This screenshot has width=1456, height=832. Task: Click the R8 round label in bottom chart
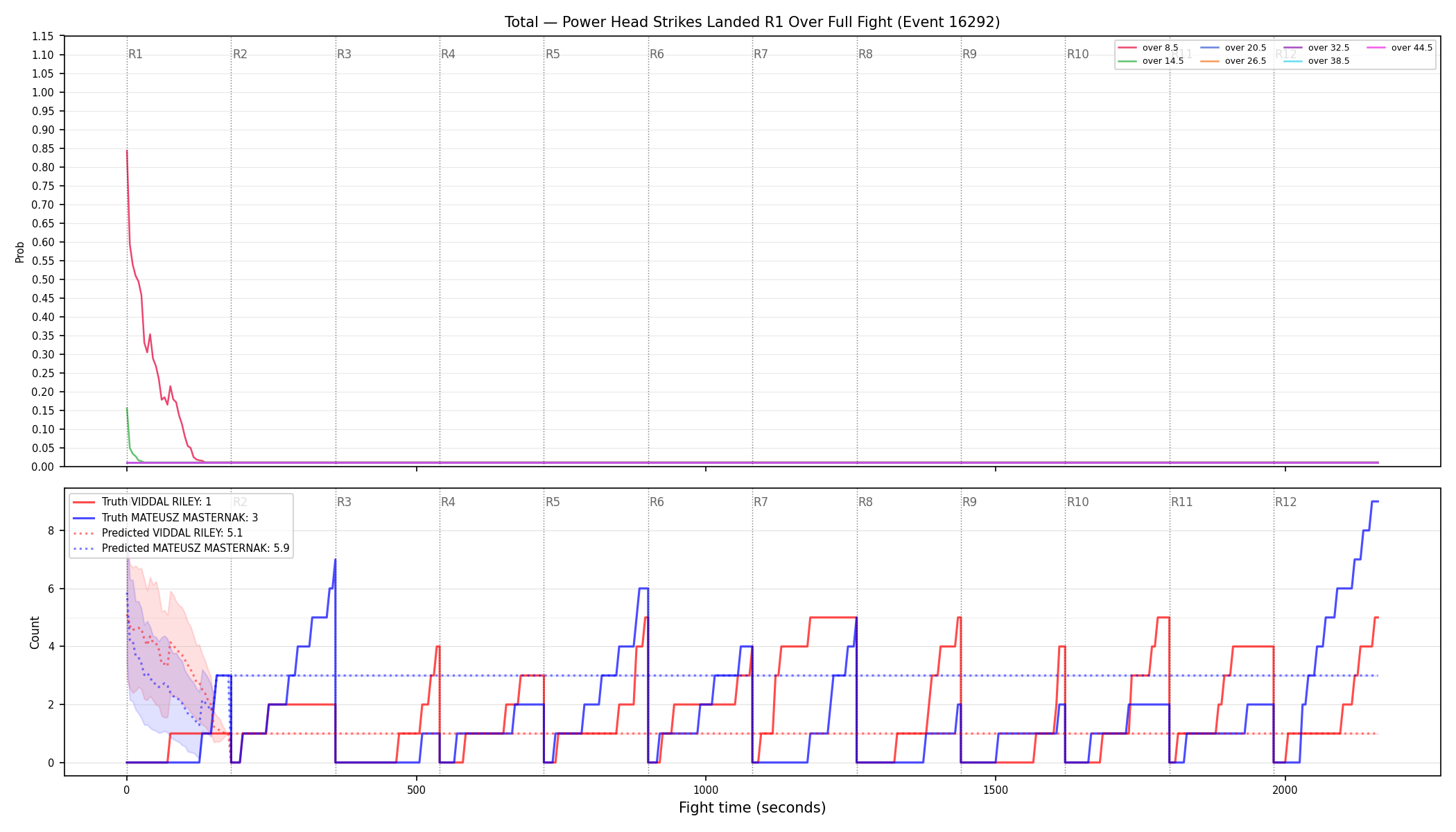[x=865, y=502]
